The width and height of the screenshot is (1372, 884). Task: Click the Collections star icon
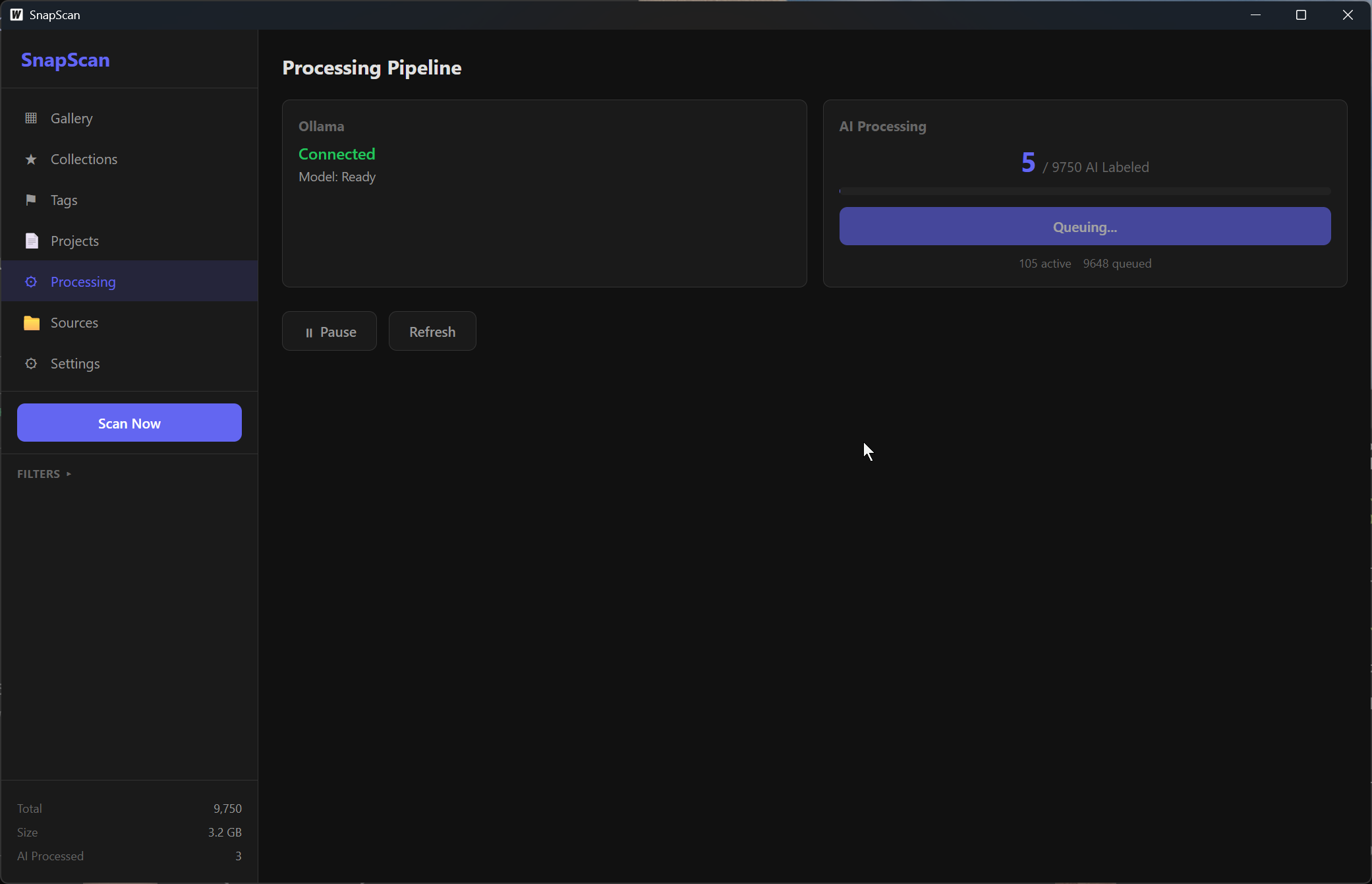coord(31,160)
